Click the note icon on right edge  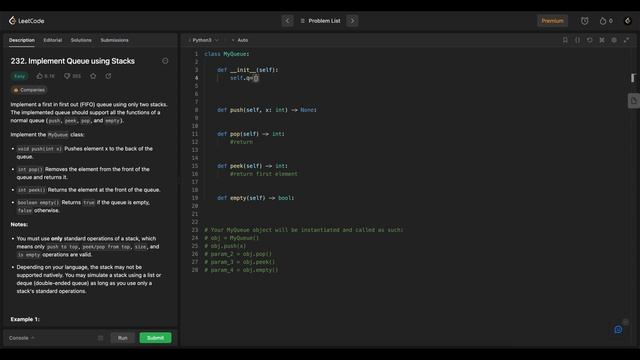(x=633, y=101)
